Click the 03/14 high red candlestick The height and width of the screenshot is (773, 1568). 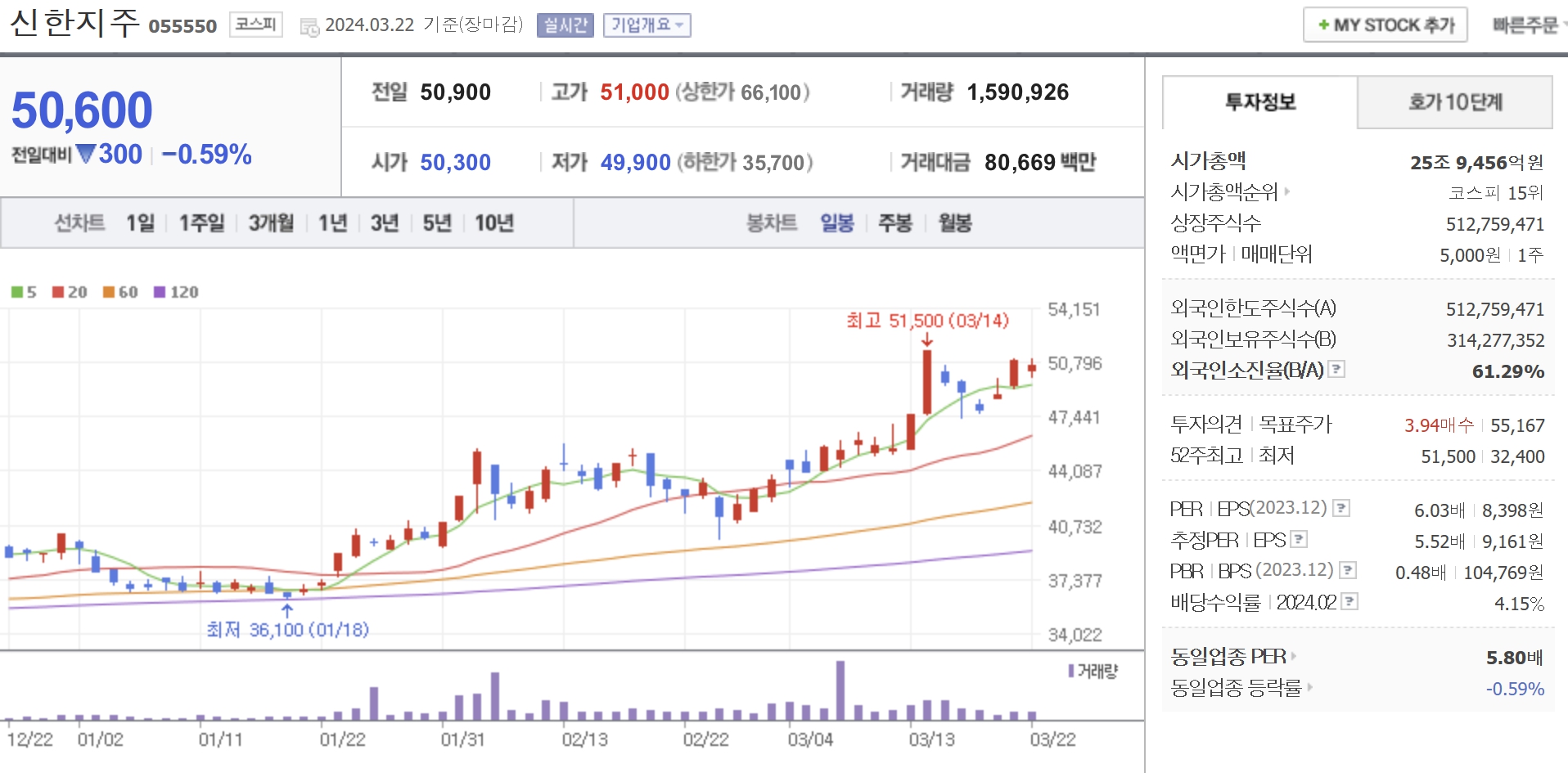(x=927, y=383)
